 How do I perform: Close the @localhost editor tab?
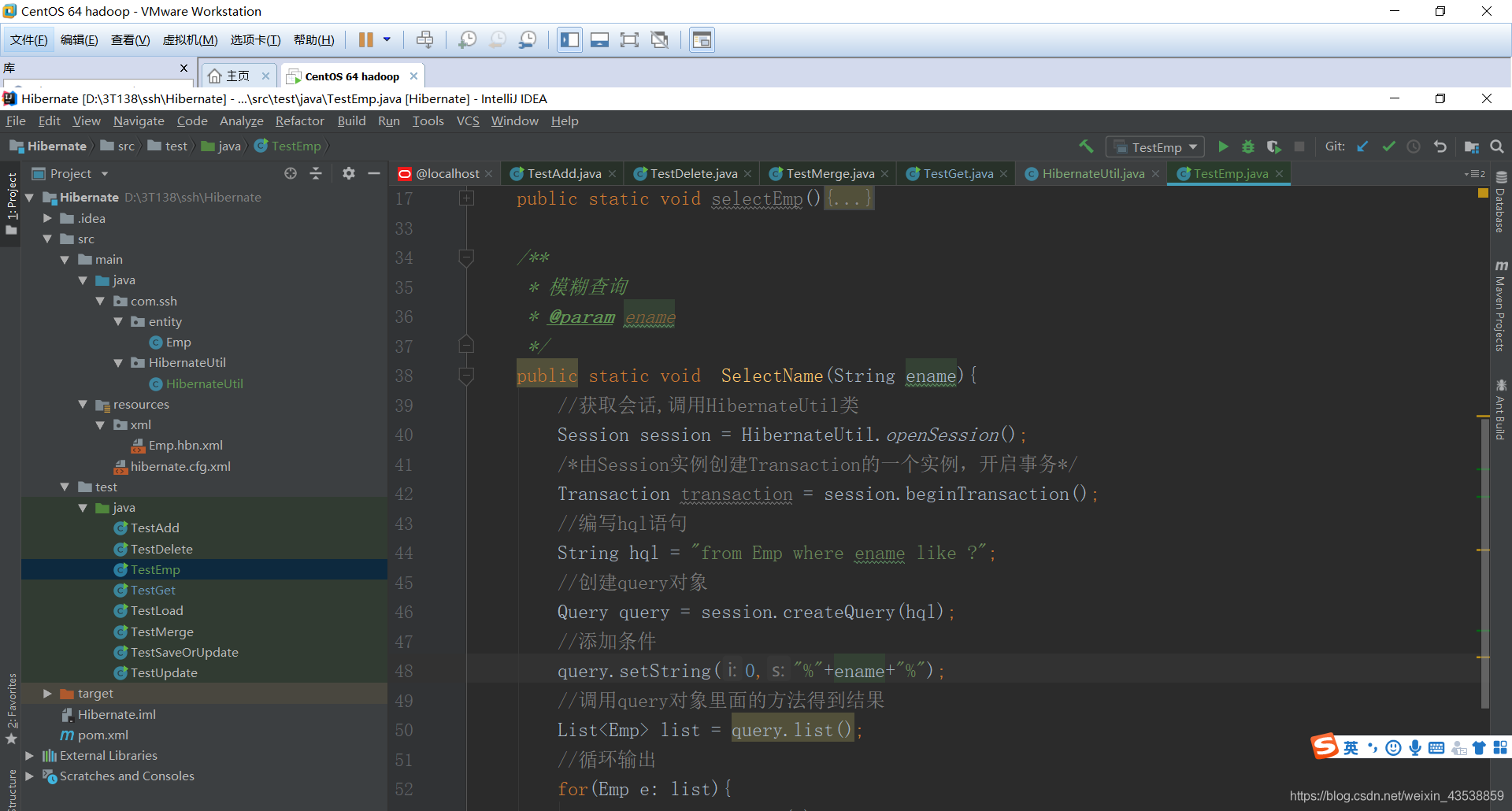(x=488, y=174)
